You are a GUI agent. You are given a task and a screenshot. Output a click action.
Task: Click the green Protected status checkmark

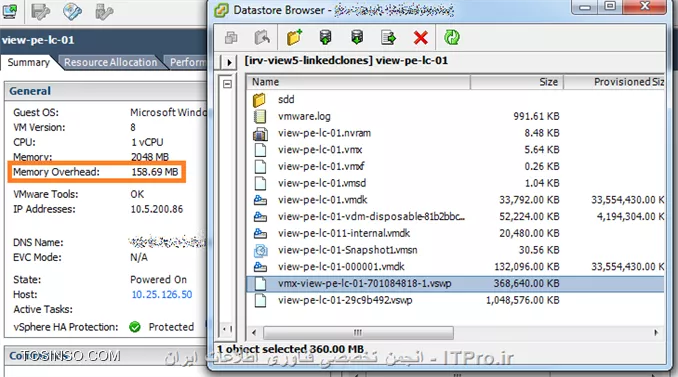(135, 327)
